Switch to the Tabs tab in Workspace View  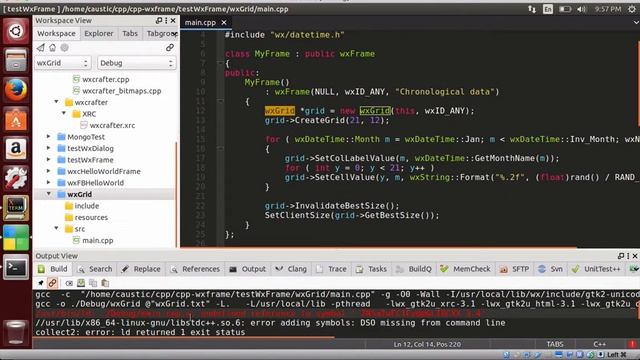[130, 33]
